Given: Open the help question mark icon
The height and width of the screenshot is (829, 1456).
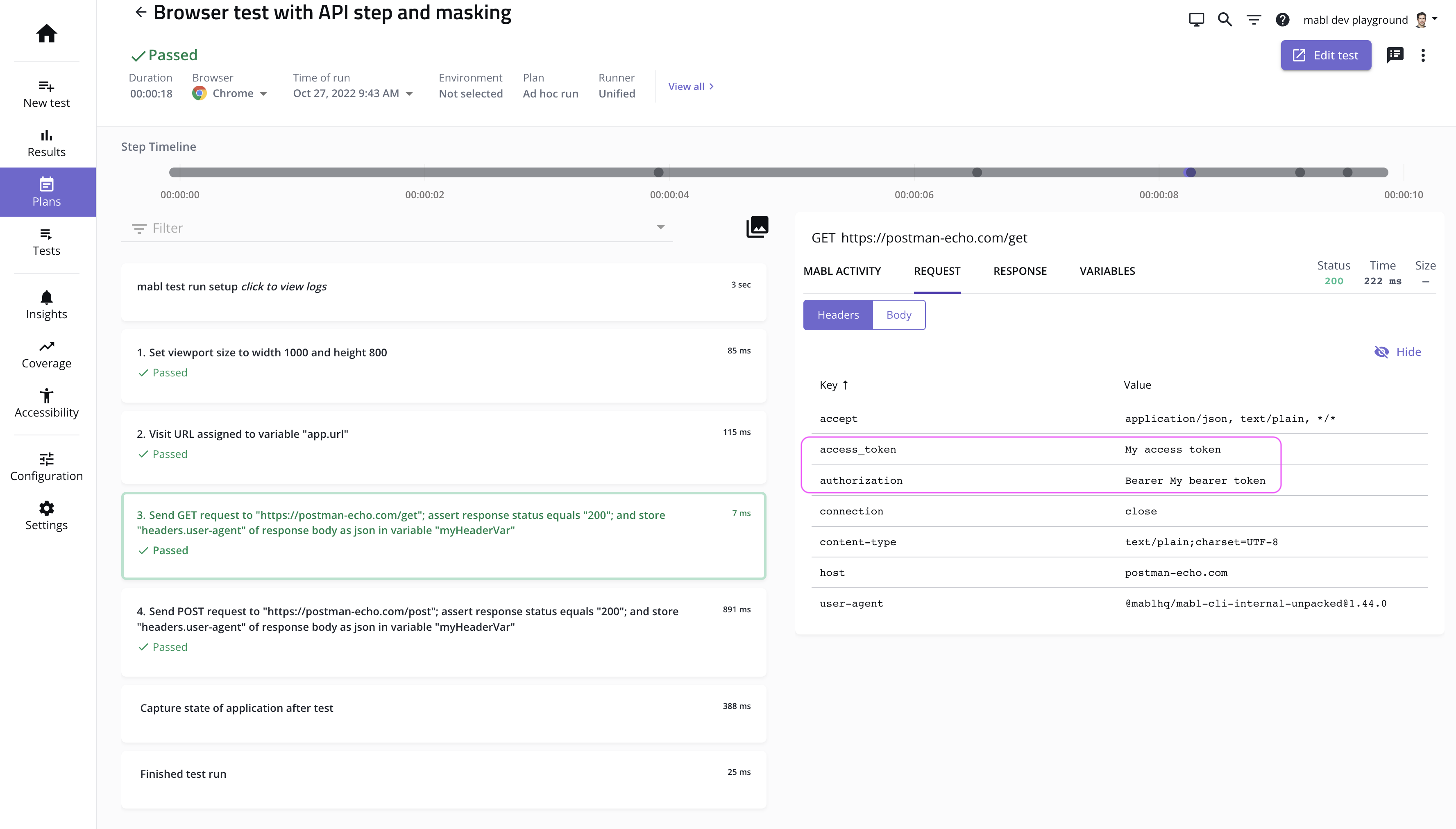Looking at the screenshot, I should click(x=1282, y=20).
